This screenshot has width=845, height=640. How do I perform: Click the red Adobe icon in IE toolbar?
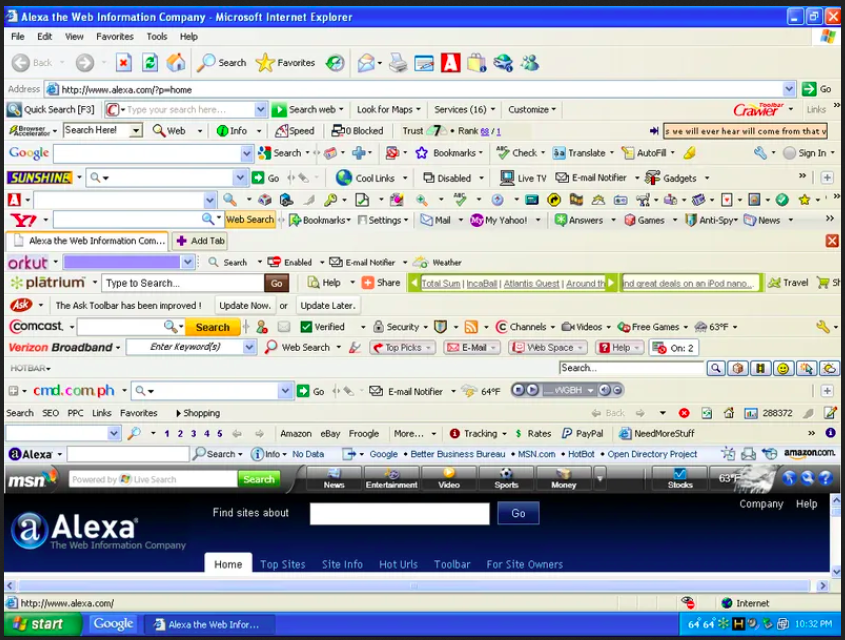[451, 63]
